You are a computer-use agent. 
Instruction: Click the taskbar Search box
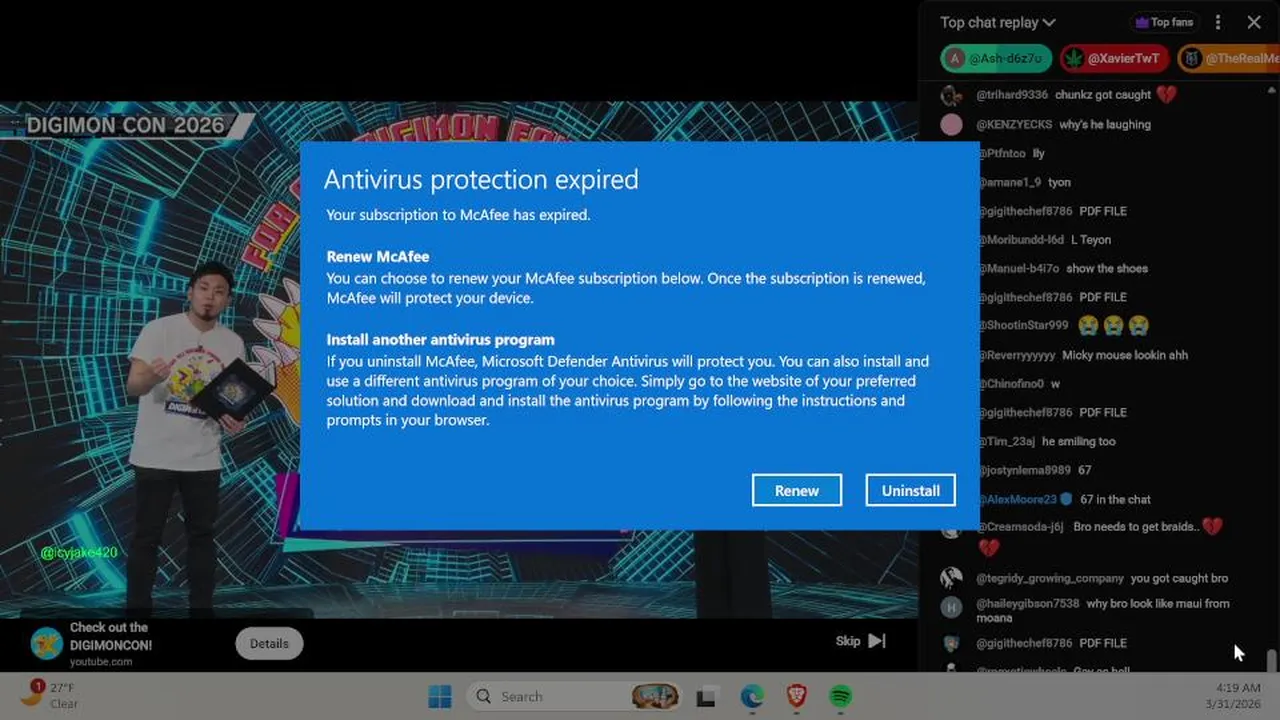click(576, 696)
